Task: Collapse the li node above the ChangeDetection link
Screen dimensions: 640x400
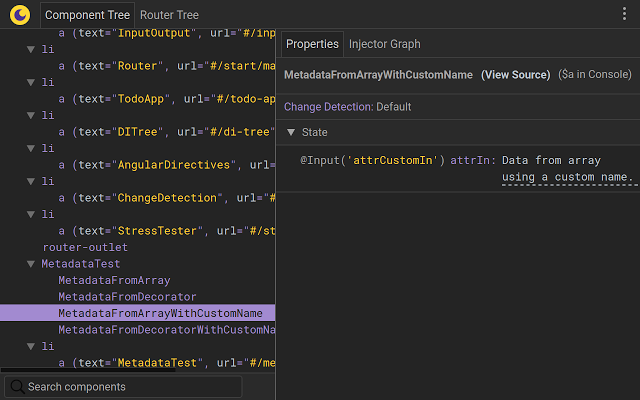Action: [31, 181]
